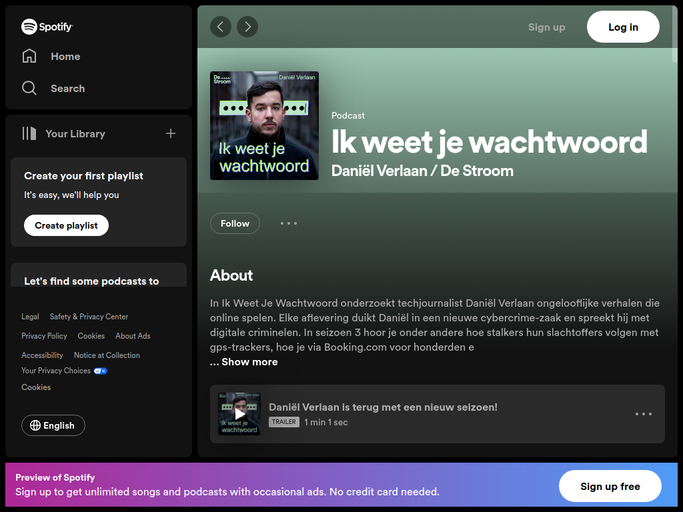This screenshot has height=512, width=683.
Task: Click the Legal footer link
Action: (x=30, y=317)
